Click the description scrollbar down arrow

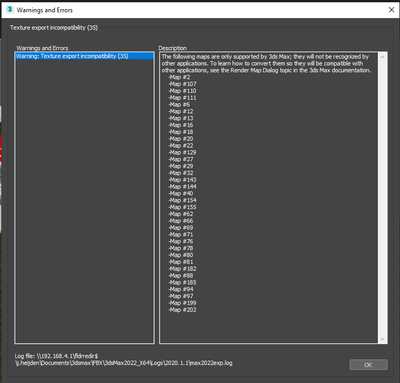[x=382, y=339]
